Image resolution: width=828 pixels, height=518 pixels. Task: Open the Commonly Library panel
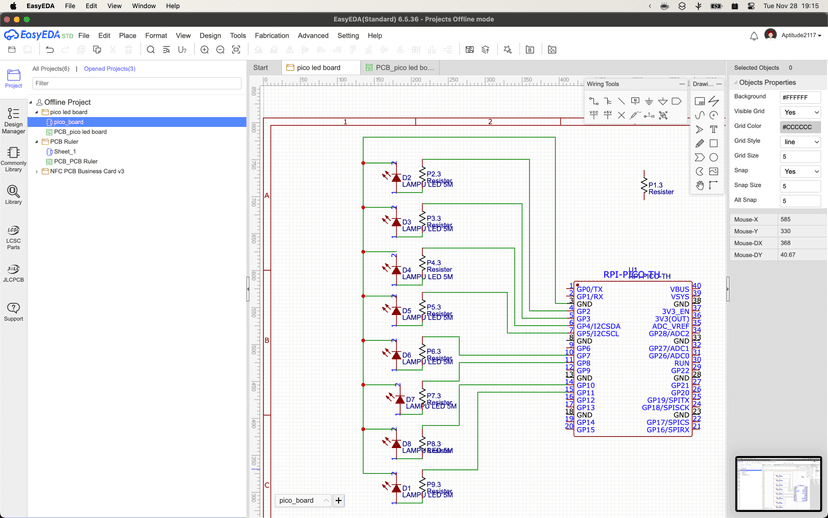[x=13, y=158]
